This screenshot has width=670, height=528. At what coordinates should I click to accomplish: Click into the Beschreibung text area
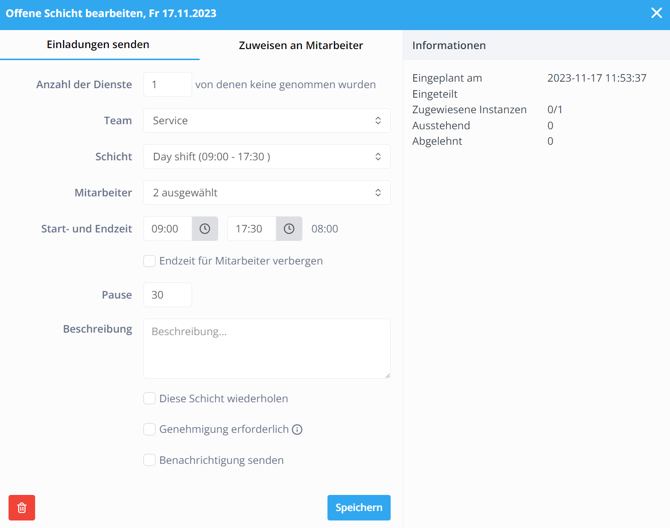[266, 348]
